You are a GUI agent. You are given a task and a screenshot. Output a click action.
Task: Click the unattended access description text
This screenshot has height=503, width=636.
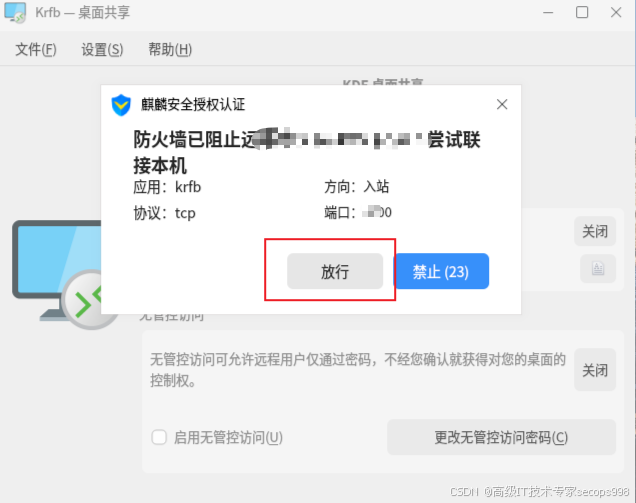point(358,370)
